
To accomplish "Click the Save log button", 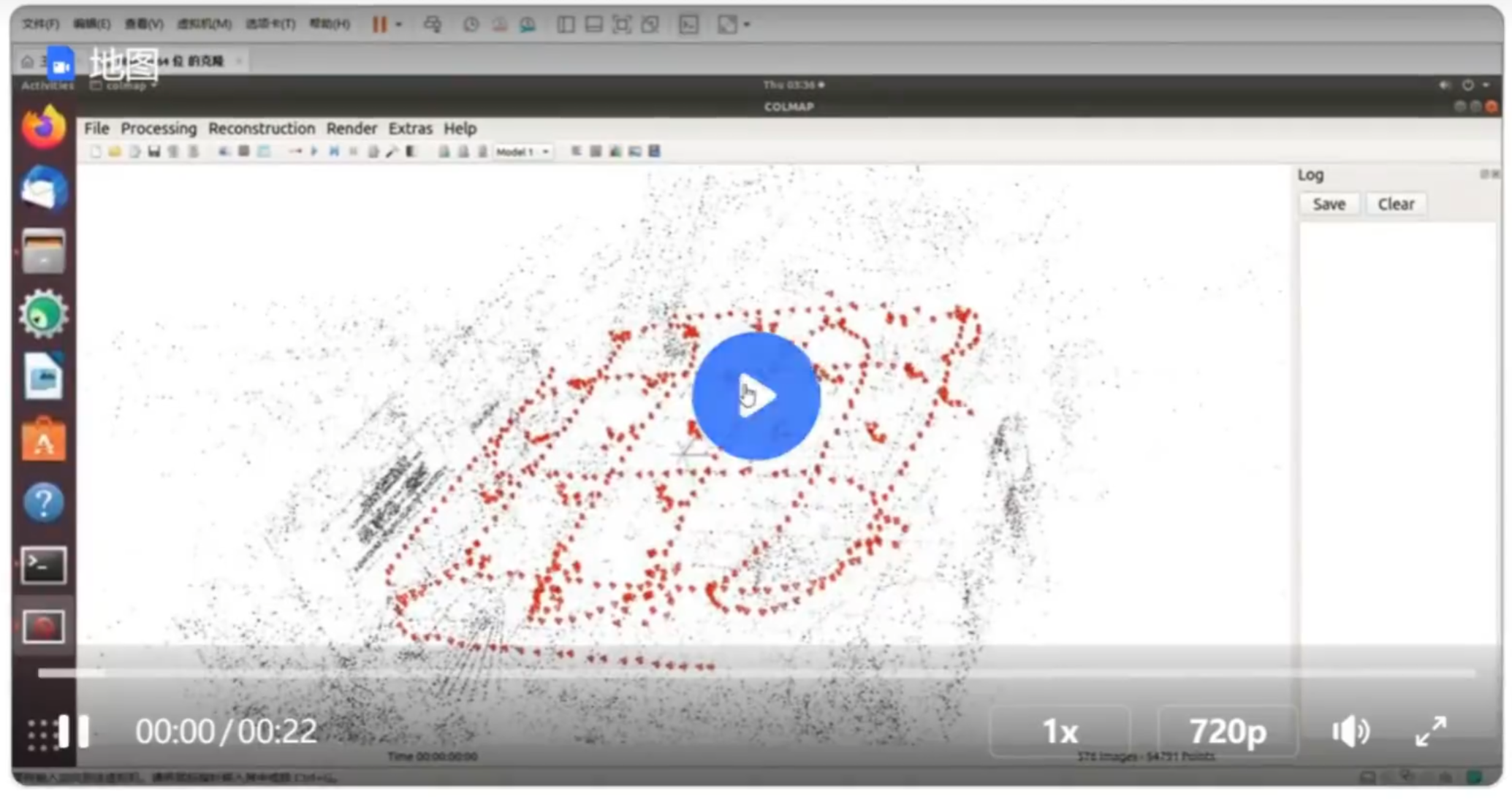I will coord(1330,204).
